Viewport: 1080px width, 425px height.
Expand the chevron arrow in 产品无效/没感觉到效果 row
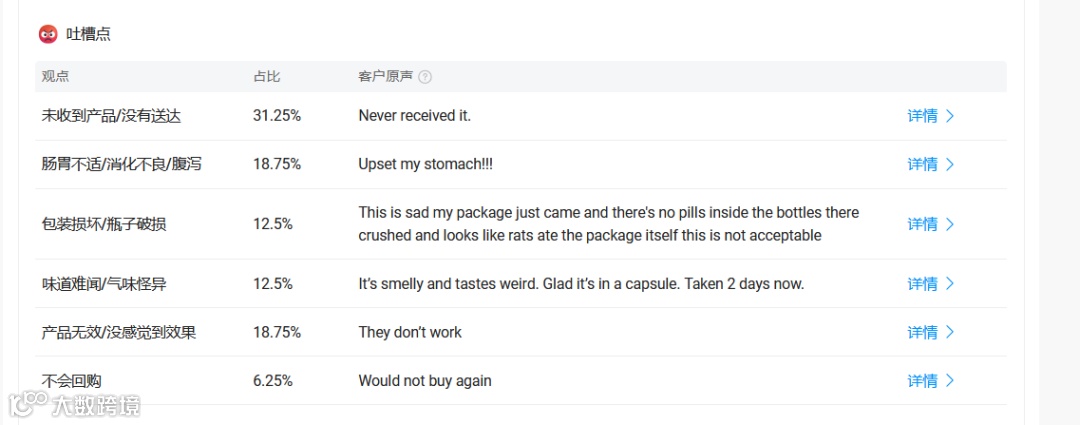point(950,332)
